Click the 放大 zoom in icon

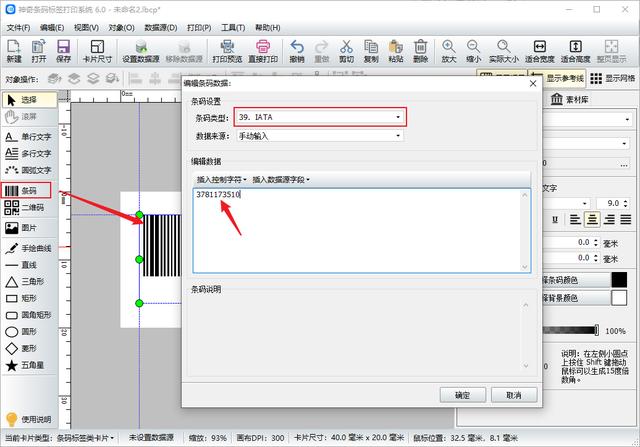tap(449, 50)
